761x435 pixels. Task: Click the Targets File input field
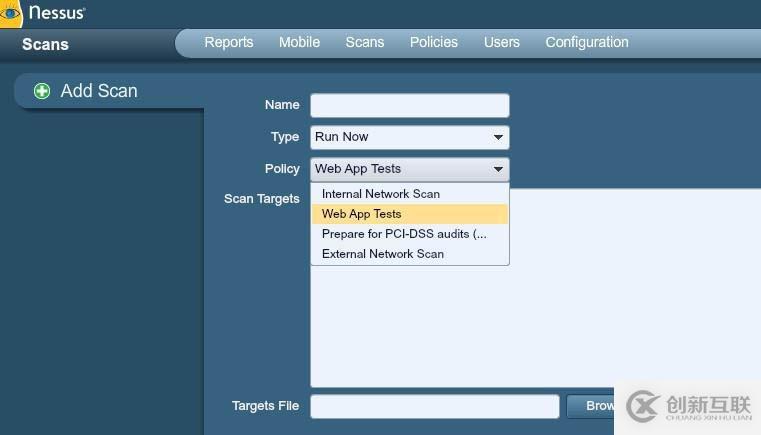(x=435, y=406)
